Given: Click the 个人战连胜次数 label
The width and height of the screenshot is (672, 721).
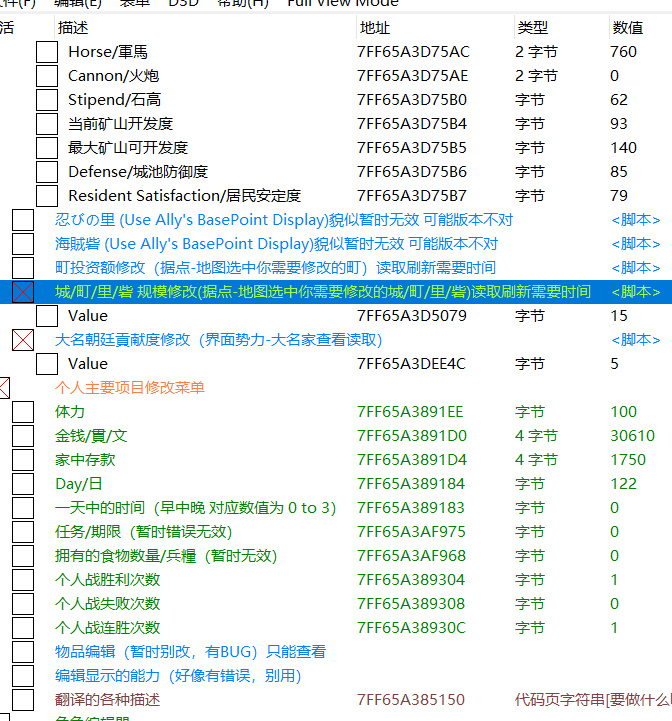Looking at the screenshot, I should point(108,628).
